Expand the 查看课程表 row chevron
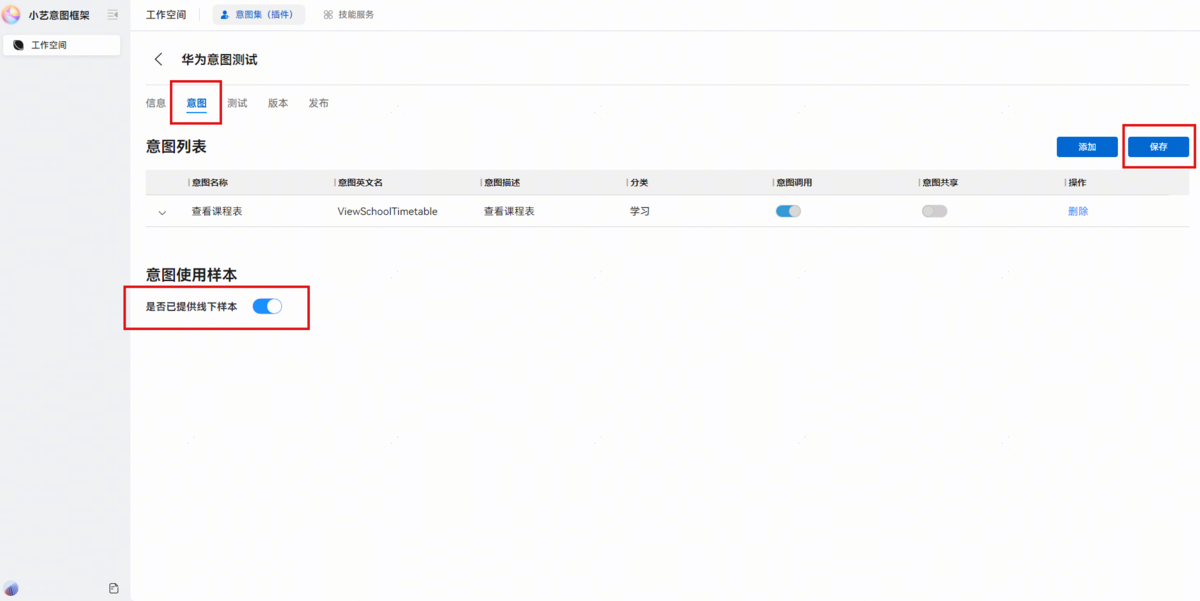Image resolution: width=1200 pixels, height=601 pixels. click(162, 212)
